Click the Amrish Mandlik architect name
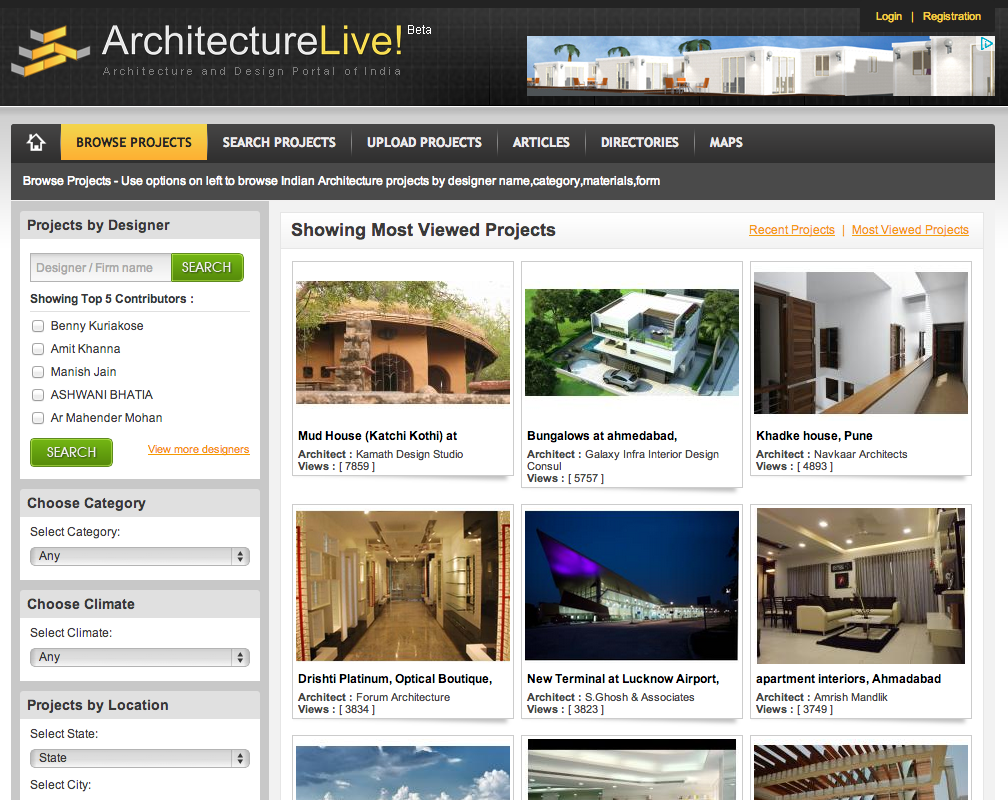 (850, 697)
